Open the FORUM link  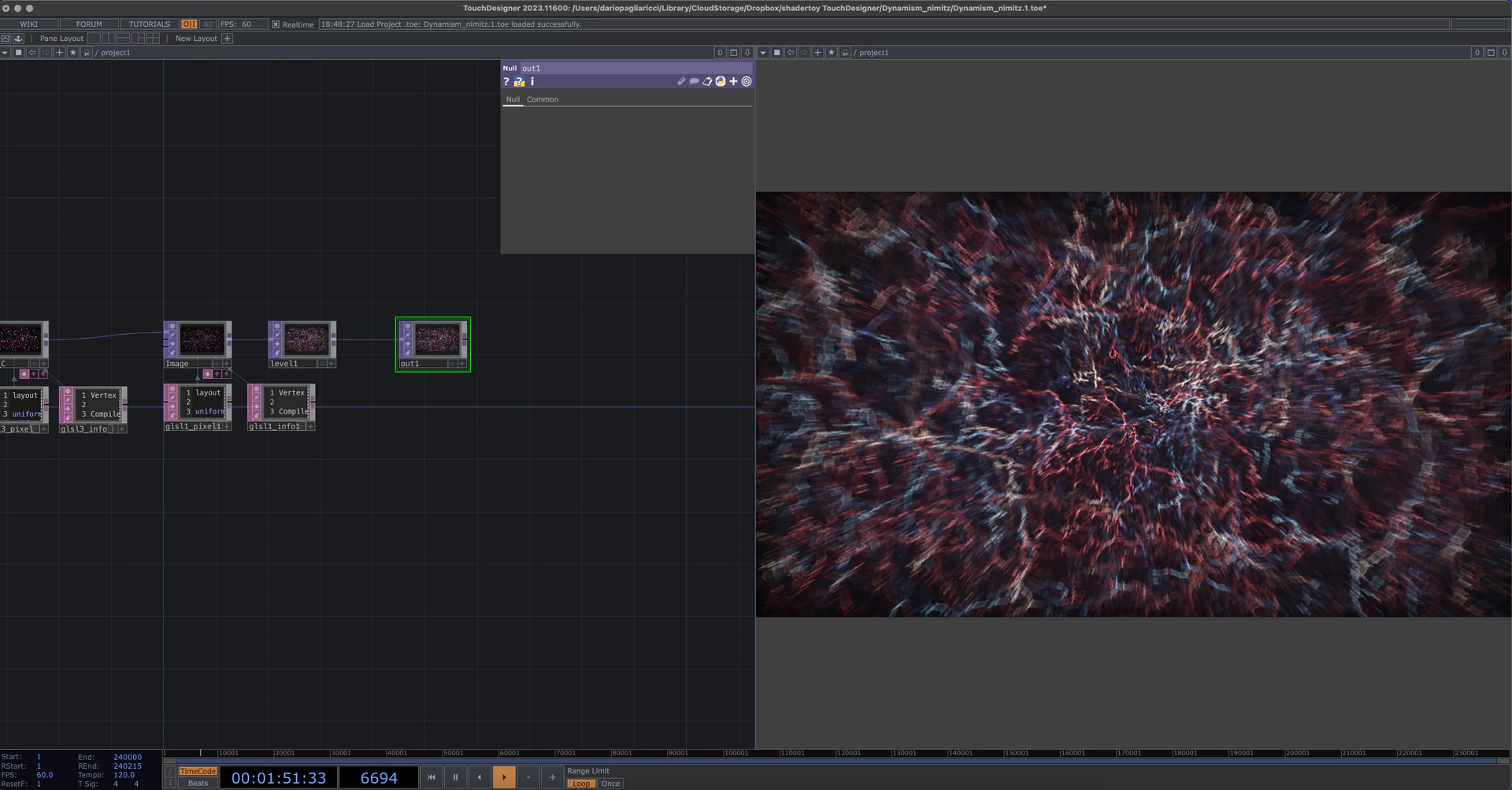coord(89,24)
